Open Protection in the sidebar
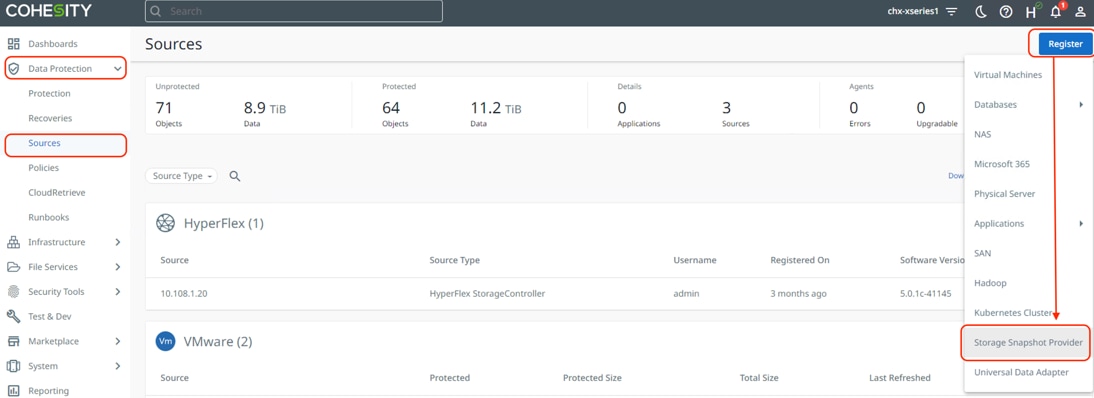Viewport: 1094px width, 398px height. pyautogui.click(x=50, y=94)
